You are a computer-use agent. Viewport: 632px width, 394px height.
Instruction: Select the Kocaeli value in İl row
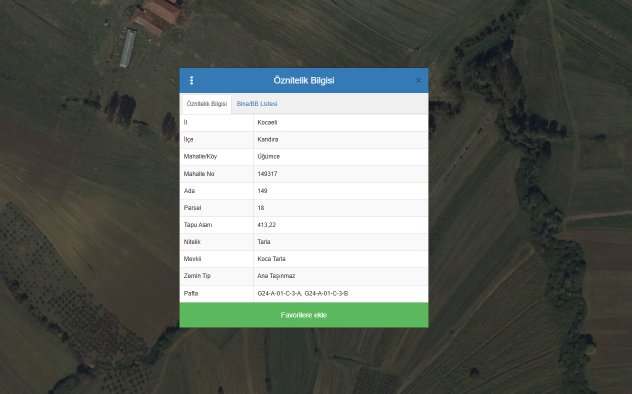click(267, 122)
